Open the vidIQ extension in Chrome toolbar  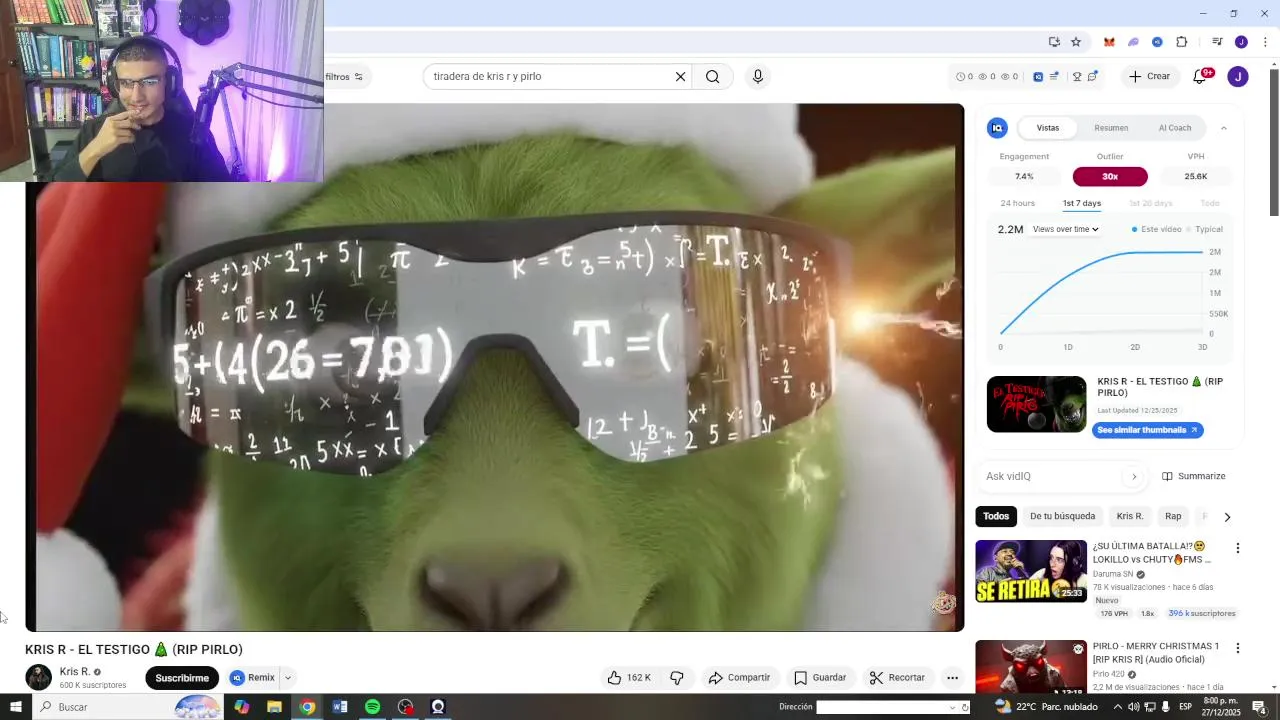[x=1157, y=42]
